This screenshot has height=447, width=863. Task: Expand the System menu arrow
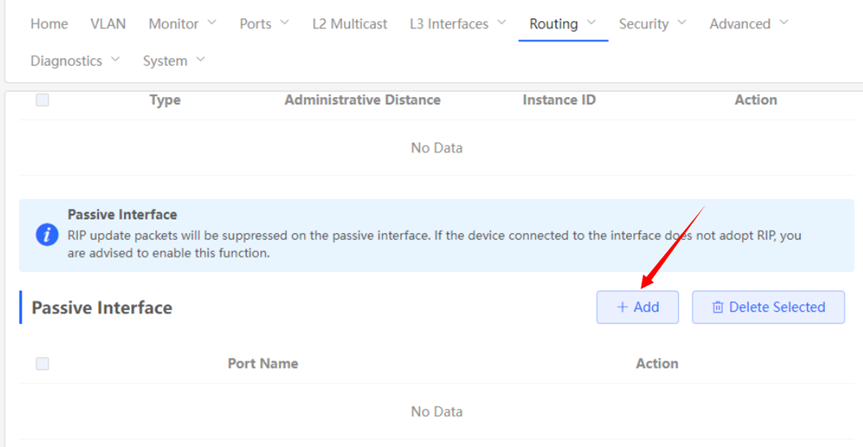coord(200,59)
